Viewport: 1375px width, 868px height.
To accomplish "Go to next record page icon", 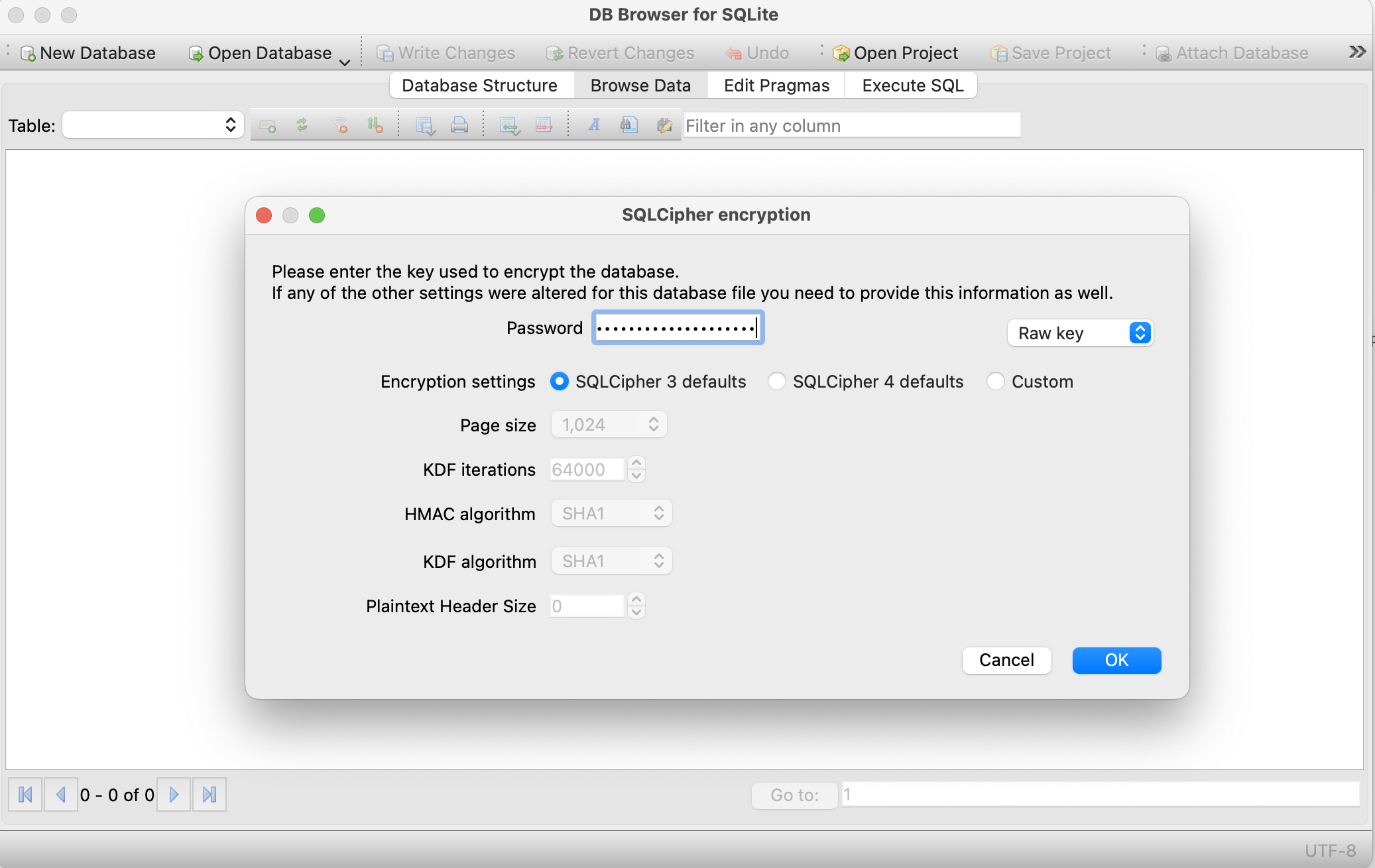I will [x=174, y=794].
